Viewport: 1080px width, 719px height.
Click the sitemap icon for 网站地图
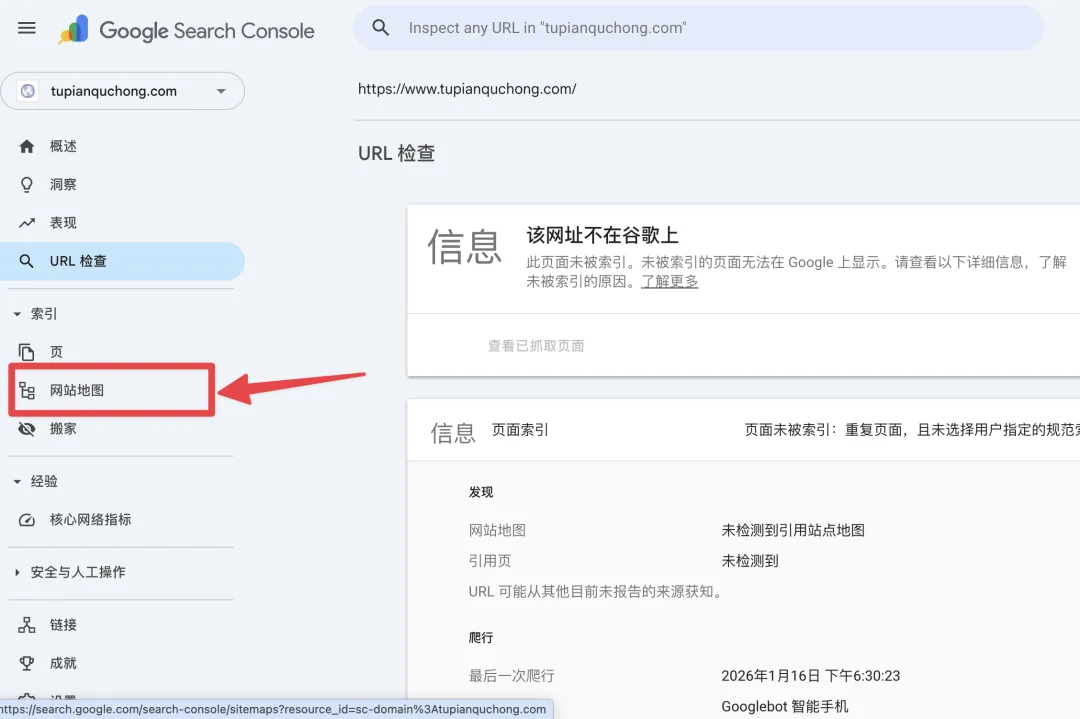tap(27, 390)
